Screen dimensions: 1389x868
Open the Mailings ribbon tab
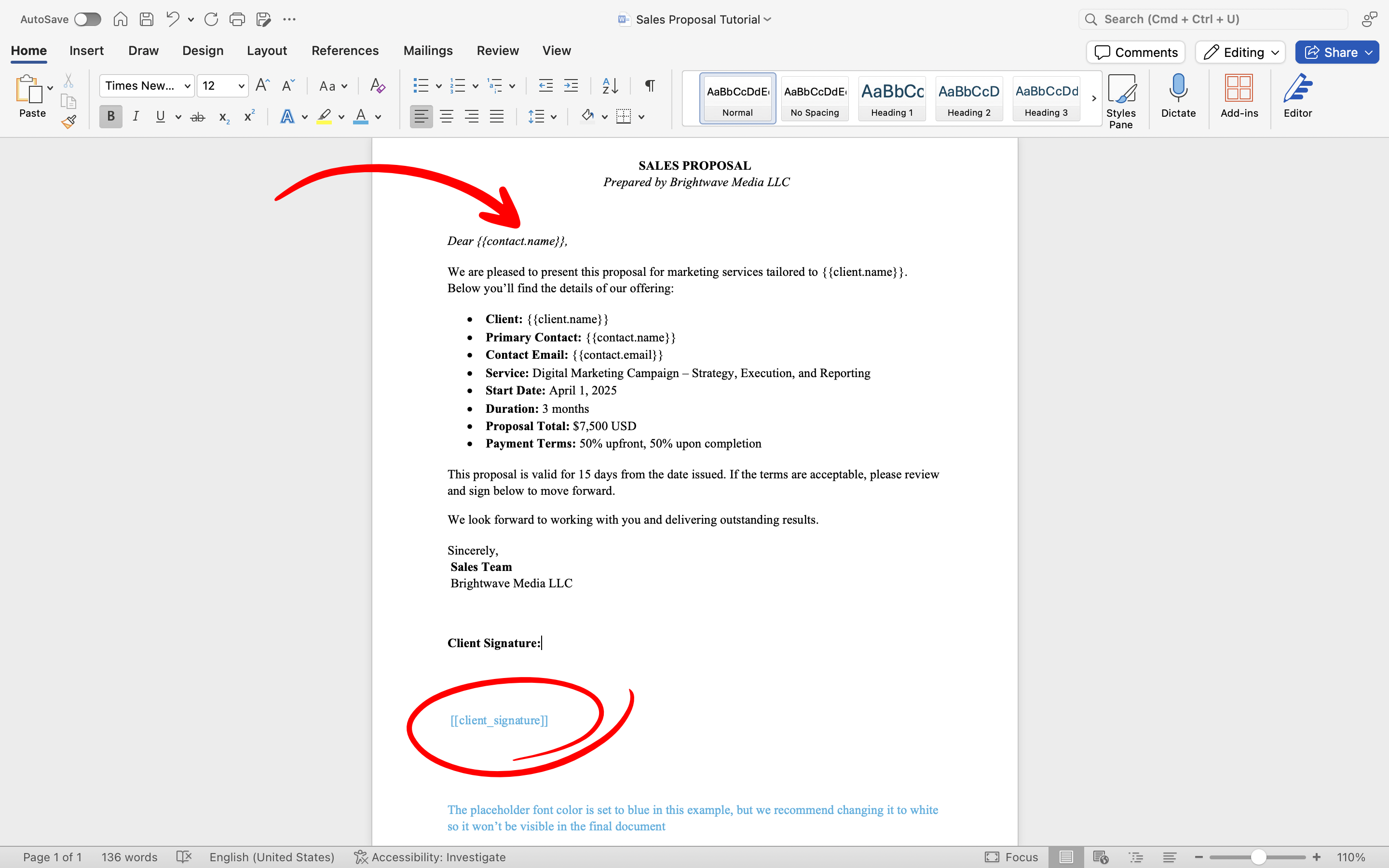428,51
